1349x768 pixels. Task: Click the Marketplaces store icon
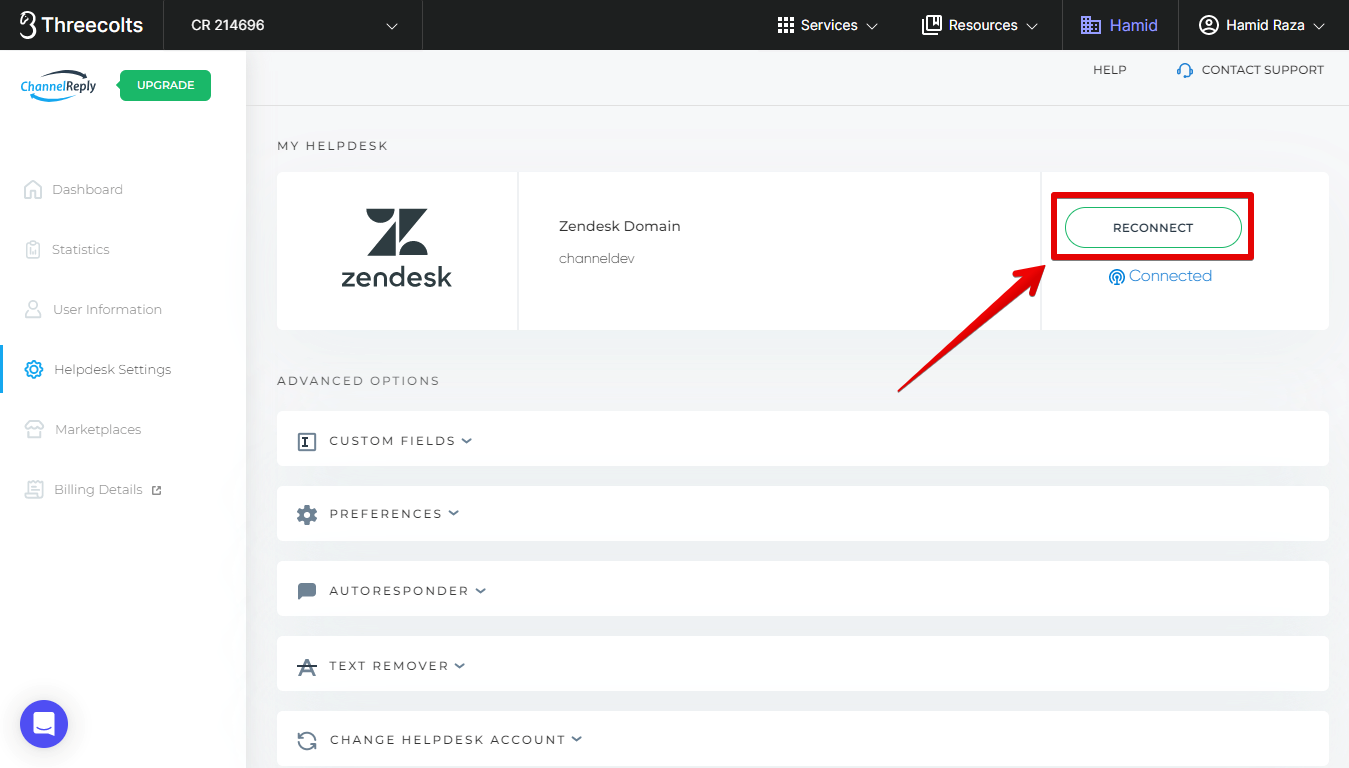(x=35, y=430)
